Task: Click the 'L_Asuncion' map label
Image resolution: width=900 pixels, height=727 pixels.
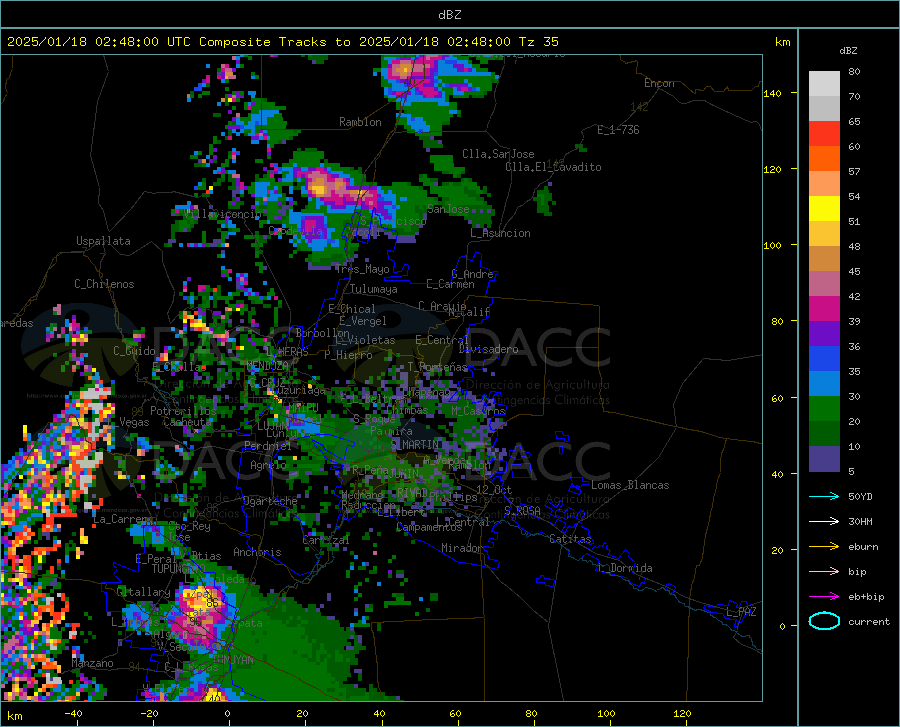Action: click(x=501, y=233)
